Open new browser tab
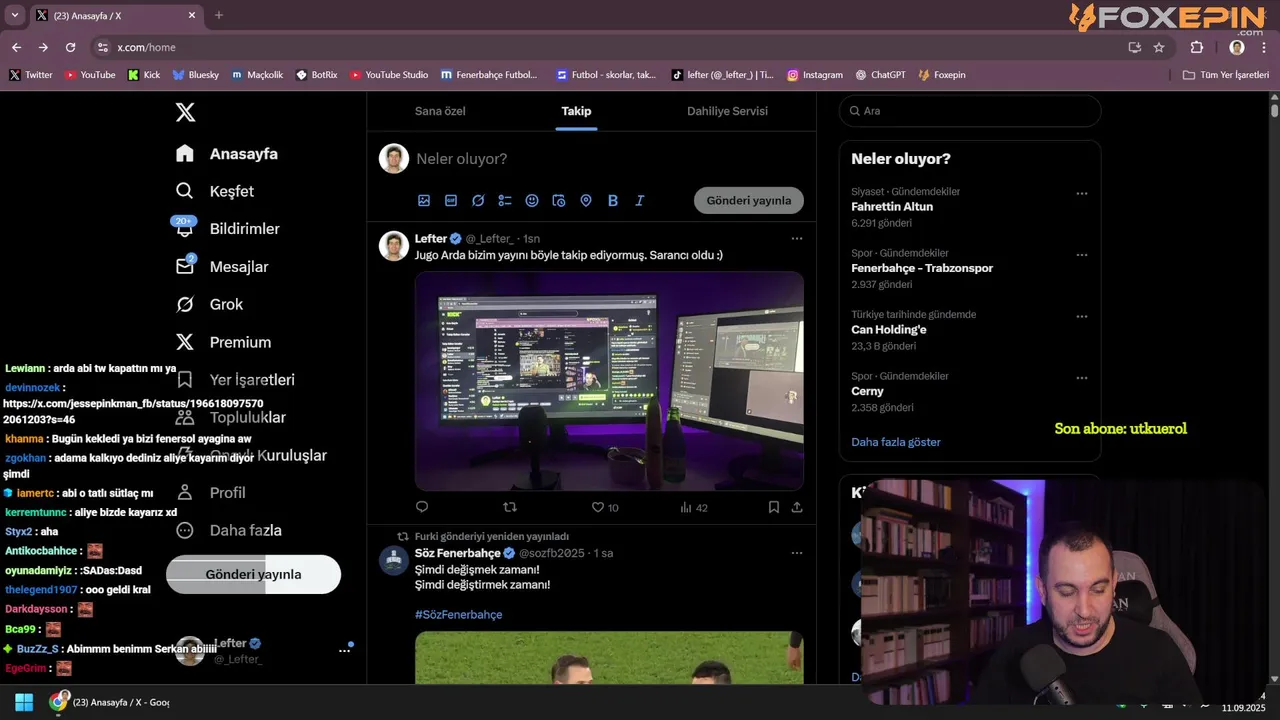The image size is (1280, 720). [x=219, y=15]
